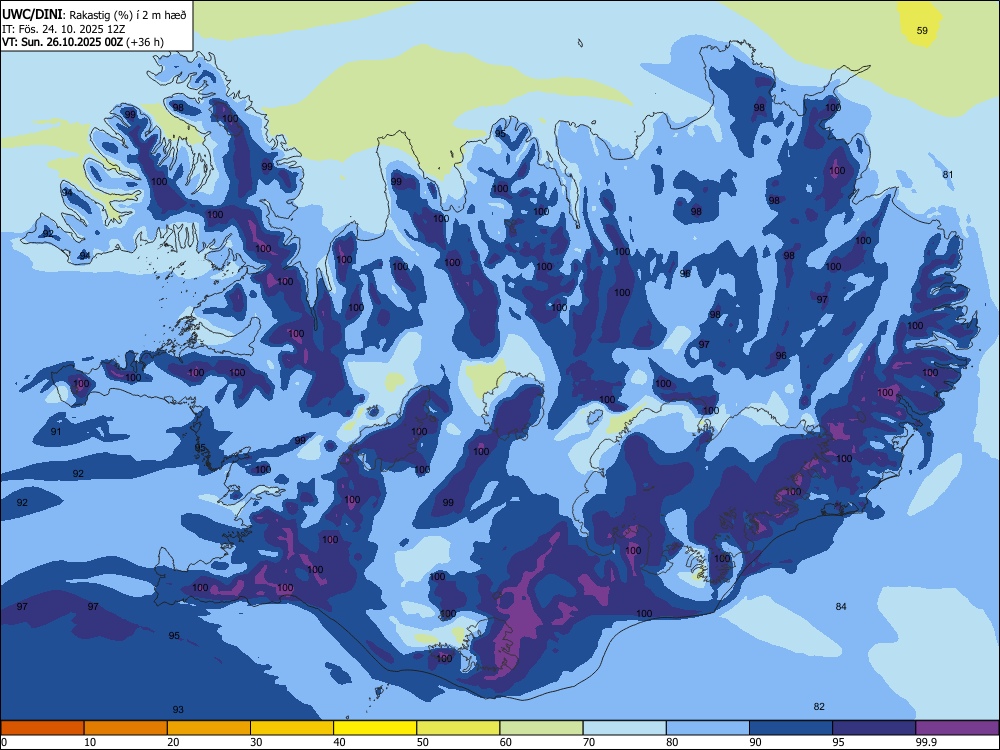Pick the 20–30 legend color segment

pyautogui.click(x=209, y=728)
